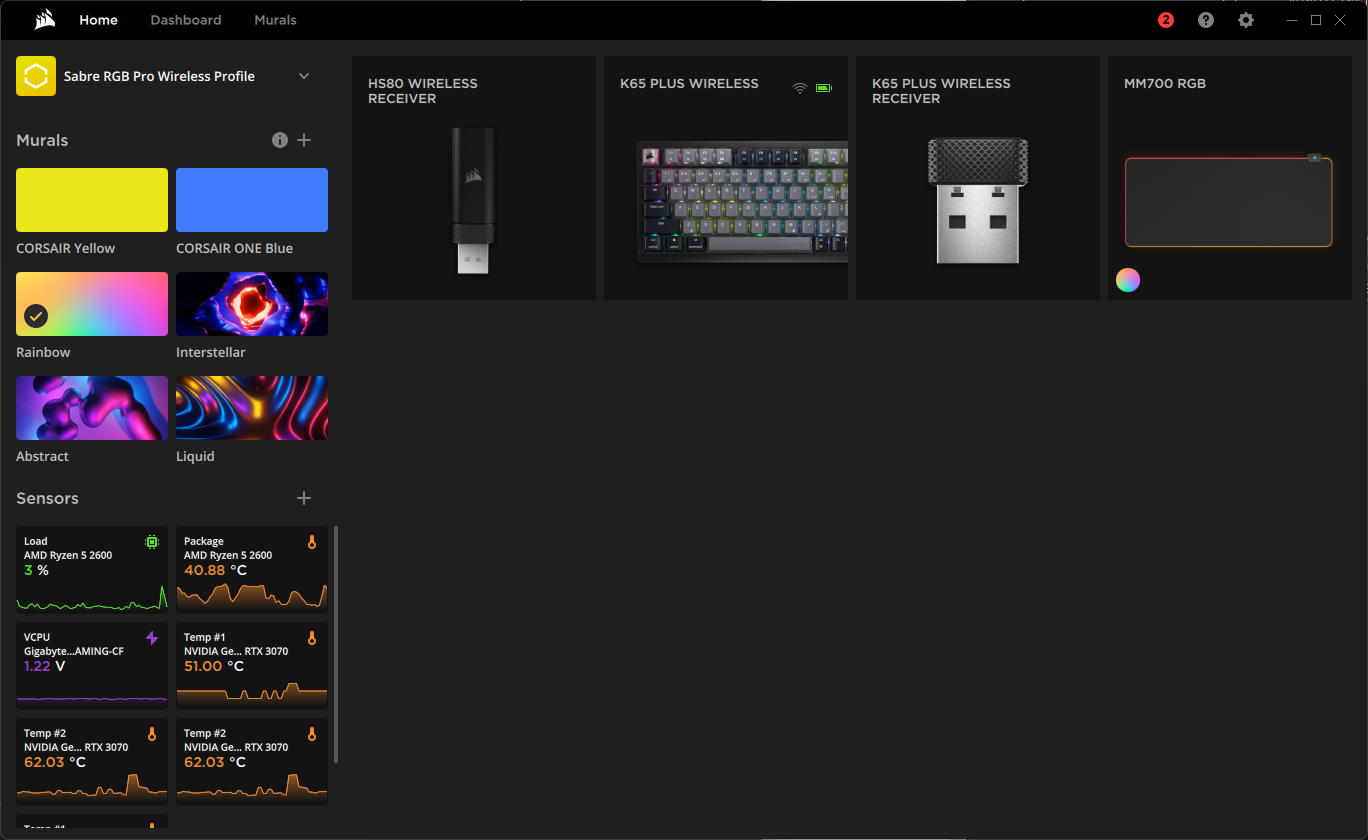Screen dimensions: 1368x840
Task: Click the Sabre RGB Pro Wireless Profile name
Action: 159,76
